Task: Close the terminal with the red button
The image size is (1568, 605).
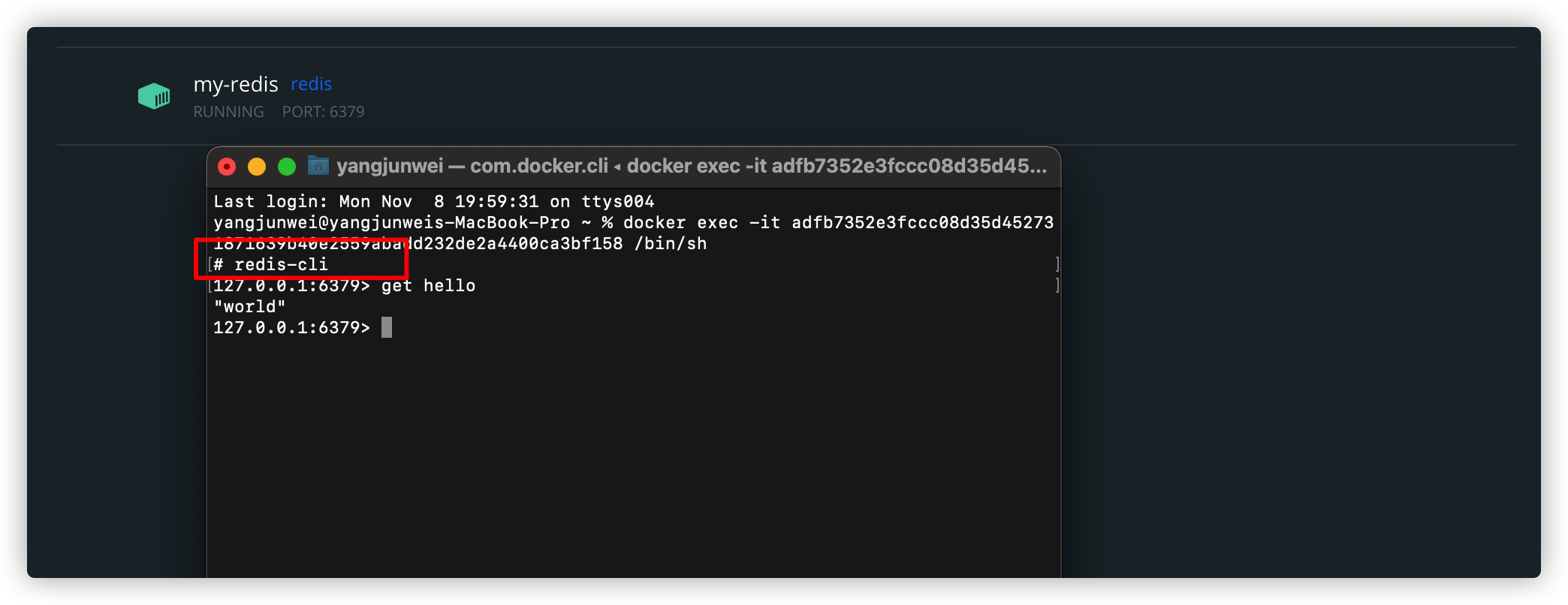Action: [227, 167]
